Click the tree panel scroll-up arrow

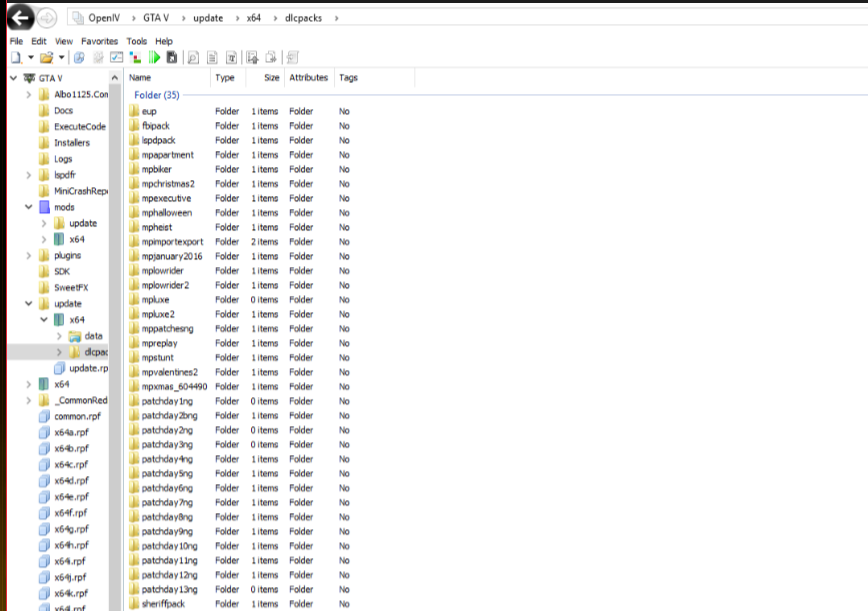(x=115, y=78)
